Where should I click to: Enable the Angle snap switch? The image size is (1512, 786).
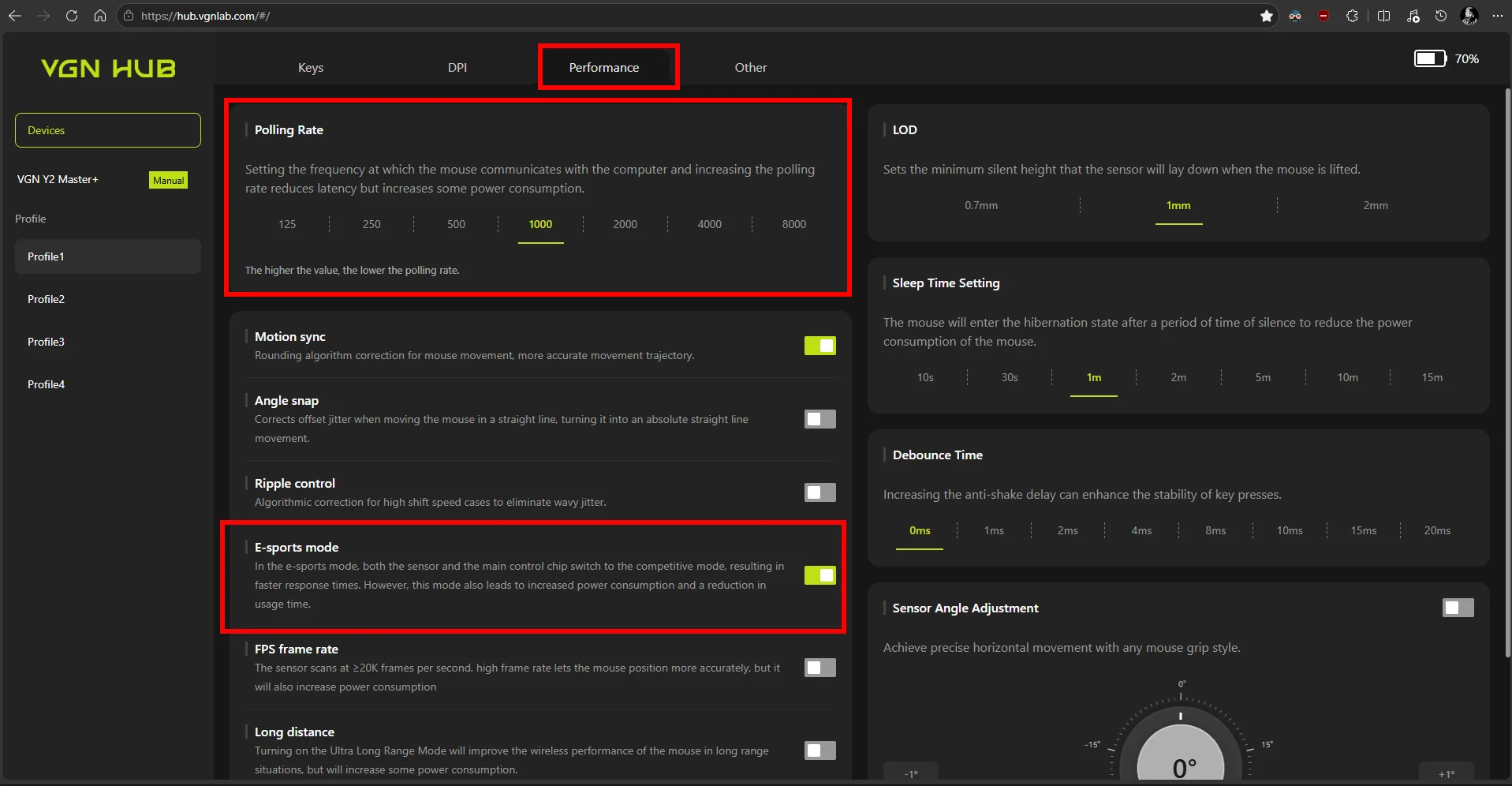(820, 419)
